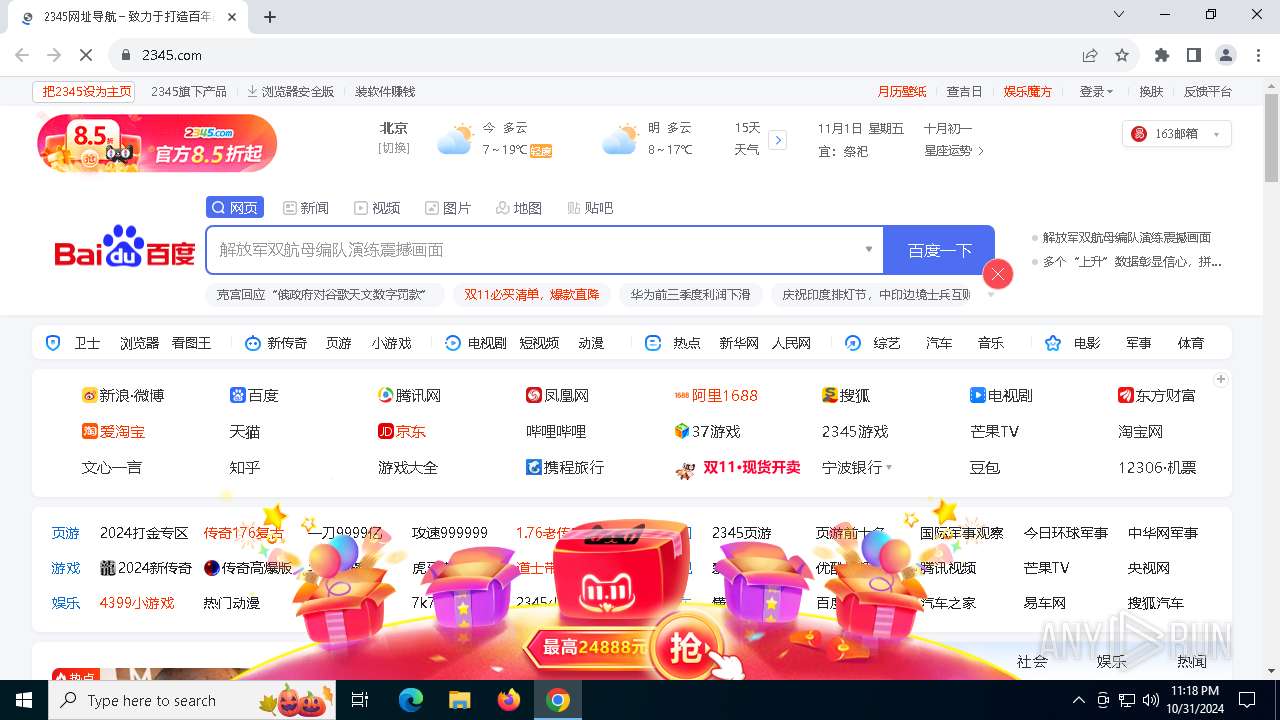Expand more hot search topics arrow
This screenshot has width=1280, height=720.
point(991,295)
